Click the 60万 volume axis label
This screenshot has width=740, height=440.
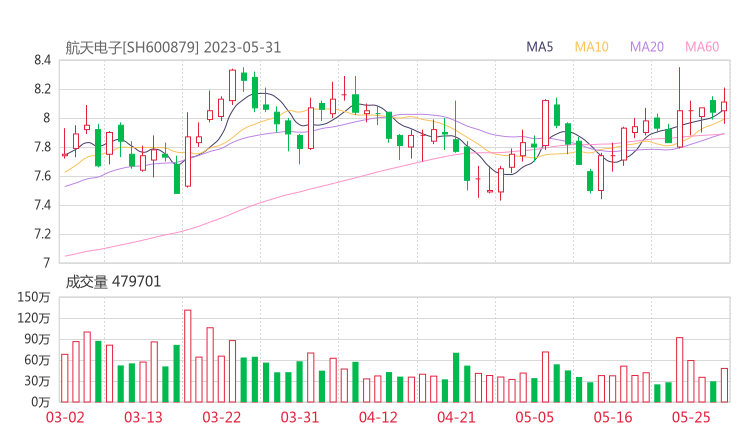tap(37, 360)
